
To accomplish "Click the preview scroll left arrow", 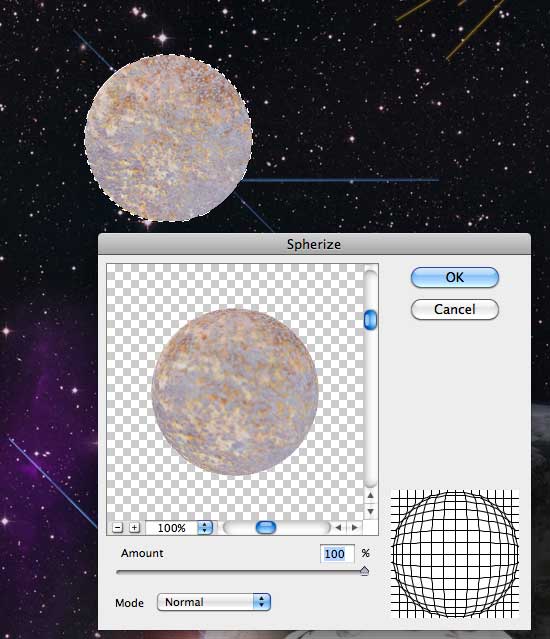I will (x=338, y=527).
